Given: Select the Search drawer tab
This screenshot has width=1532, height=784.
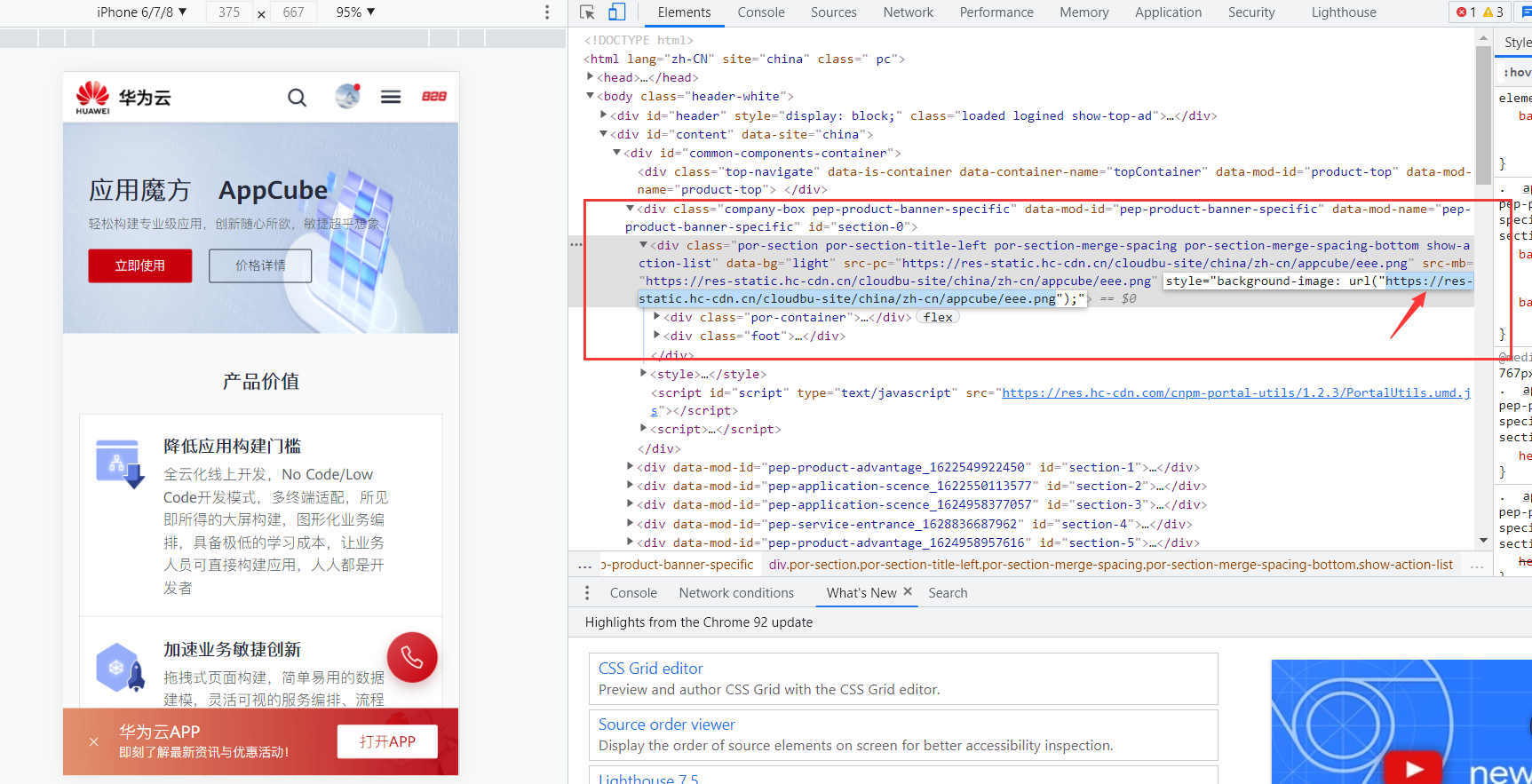Looking at the screenshot, I should [x=948, y=593].
